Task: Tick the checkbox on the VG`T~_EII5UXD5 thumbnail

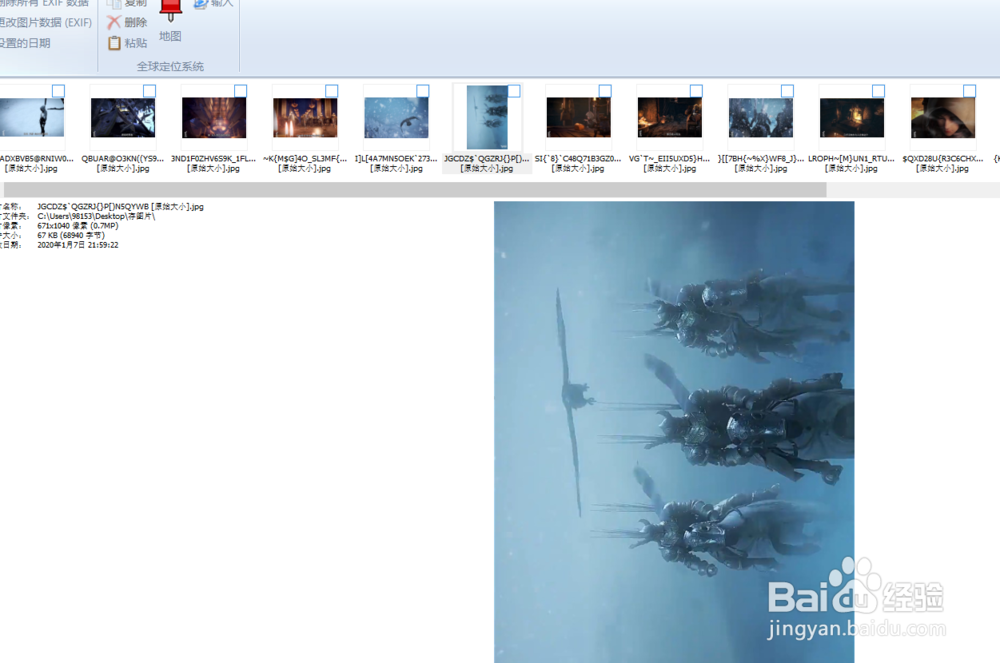Action: click(696, 91)
